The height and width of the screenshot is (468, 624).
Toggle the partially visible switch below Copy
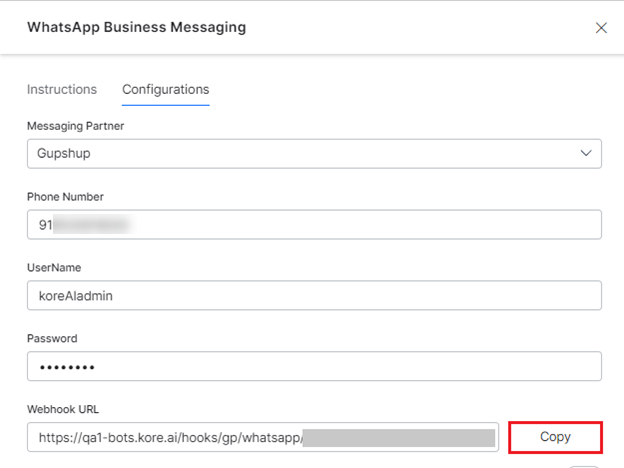[584, 465]
